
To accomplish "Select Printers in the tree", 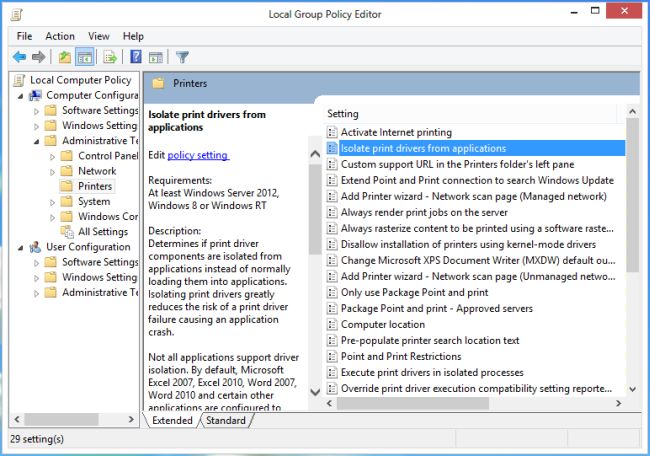I will pyautogui.click(x=95, y=186).
